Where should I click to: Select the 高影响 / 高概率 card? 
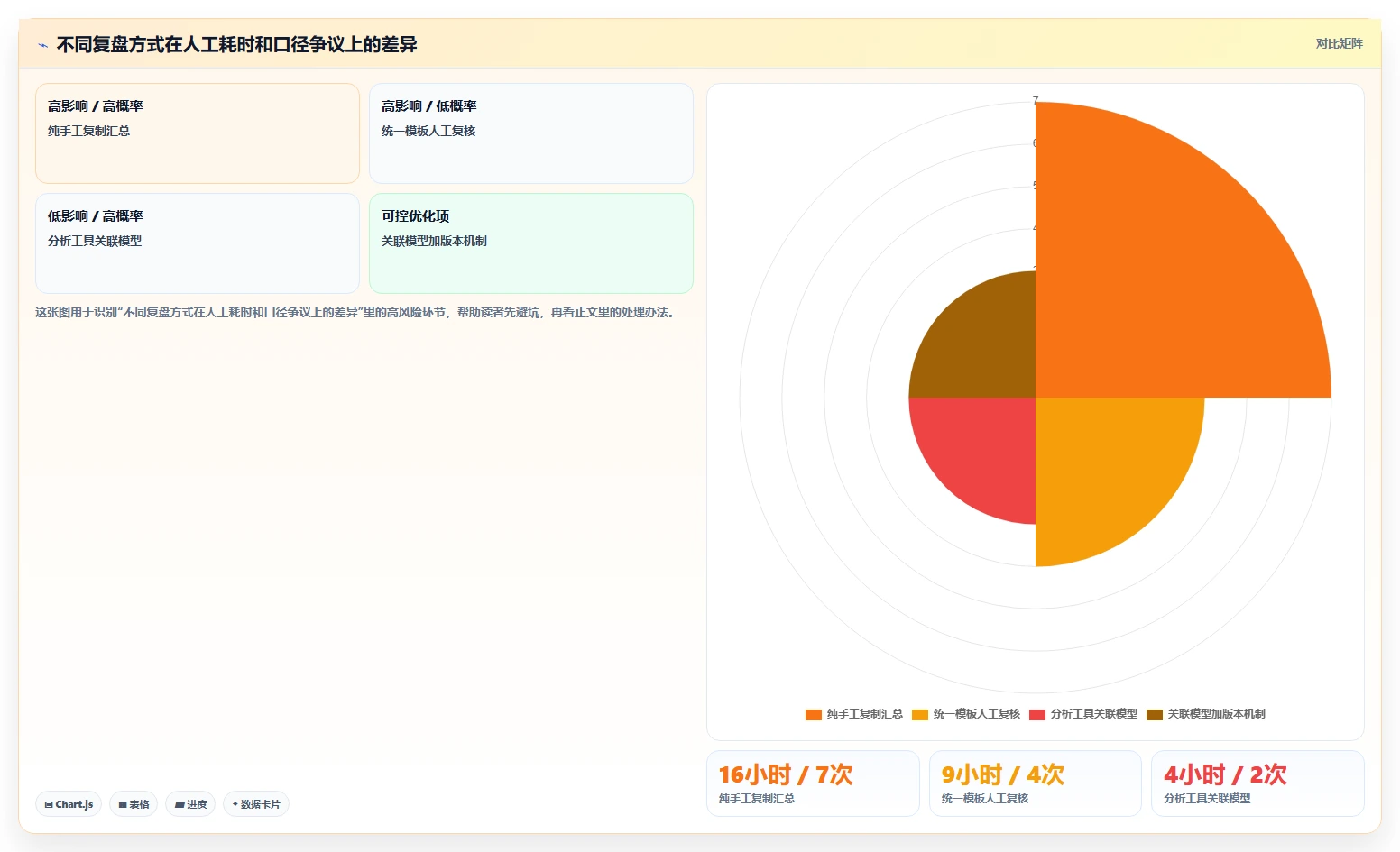point(198,133)
